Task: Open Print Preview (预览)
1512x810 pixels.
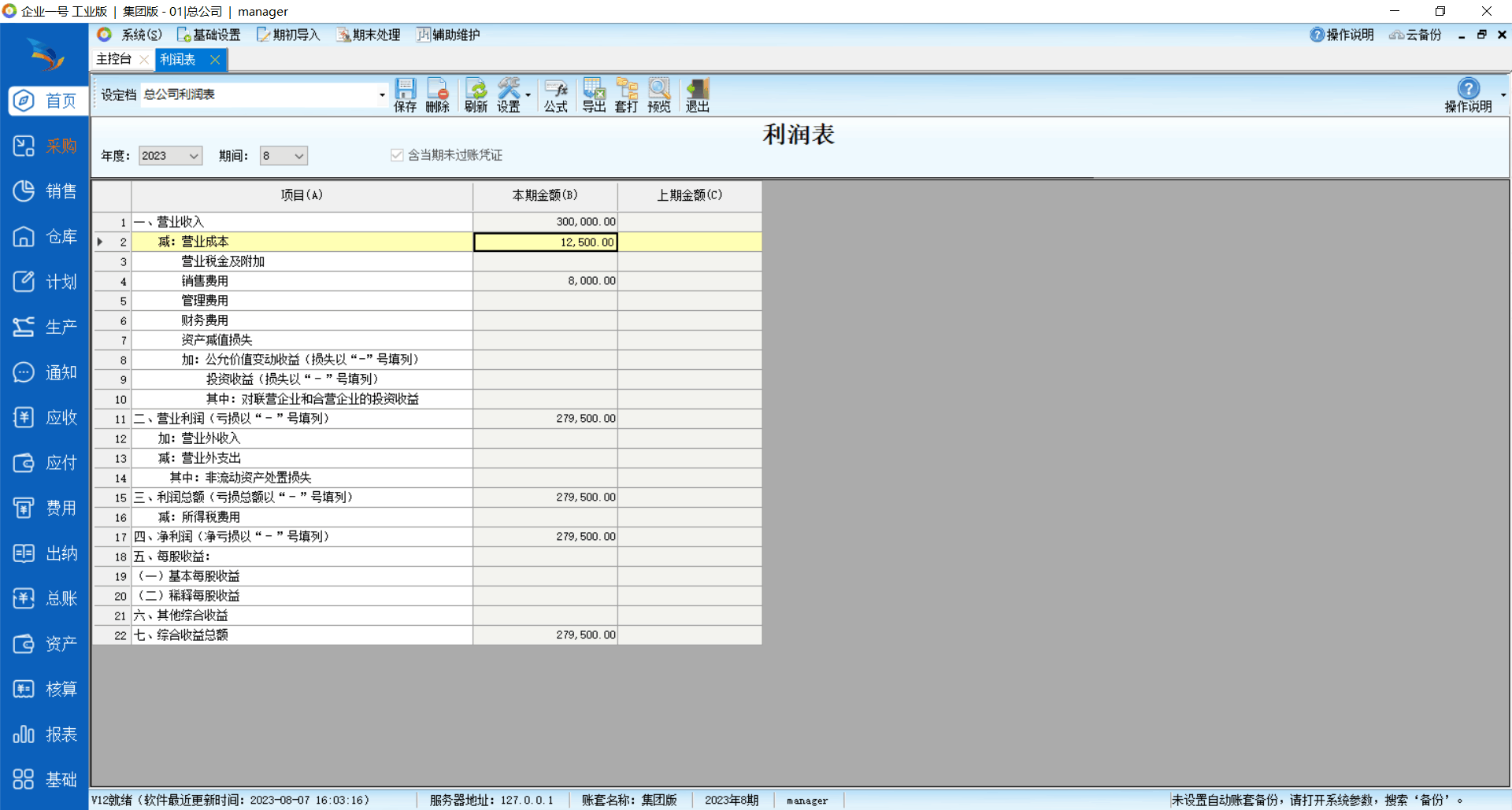Action: pos(658,95)
